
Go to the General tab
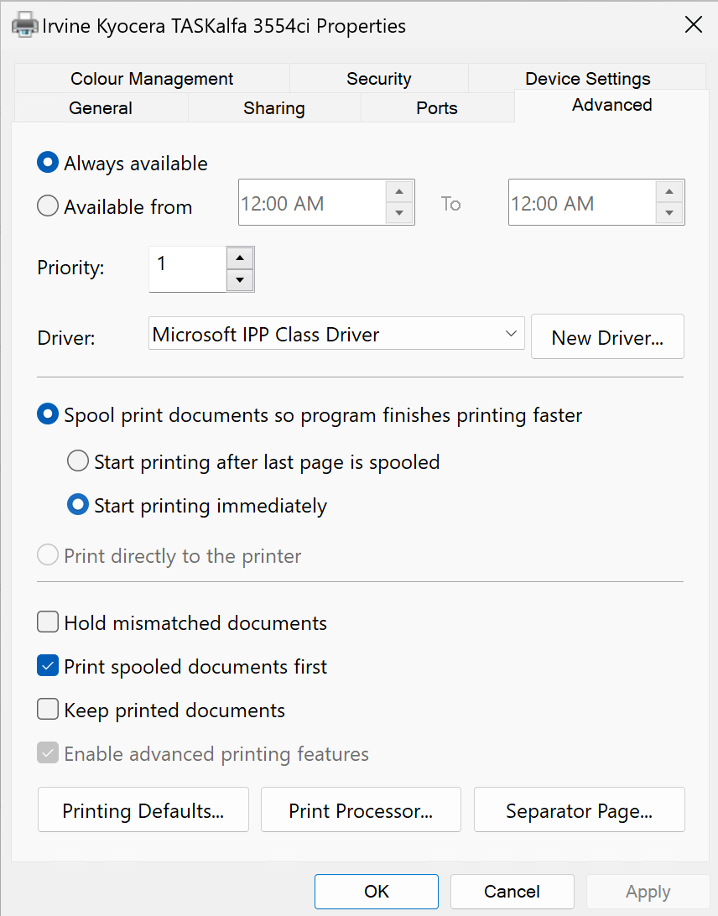pos(100,108)
